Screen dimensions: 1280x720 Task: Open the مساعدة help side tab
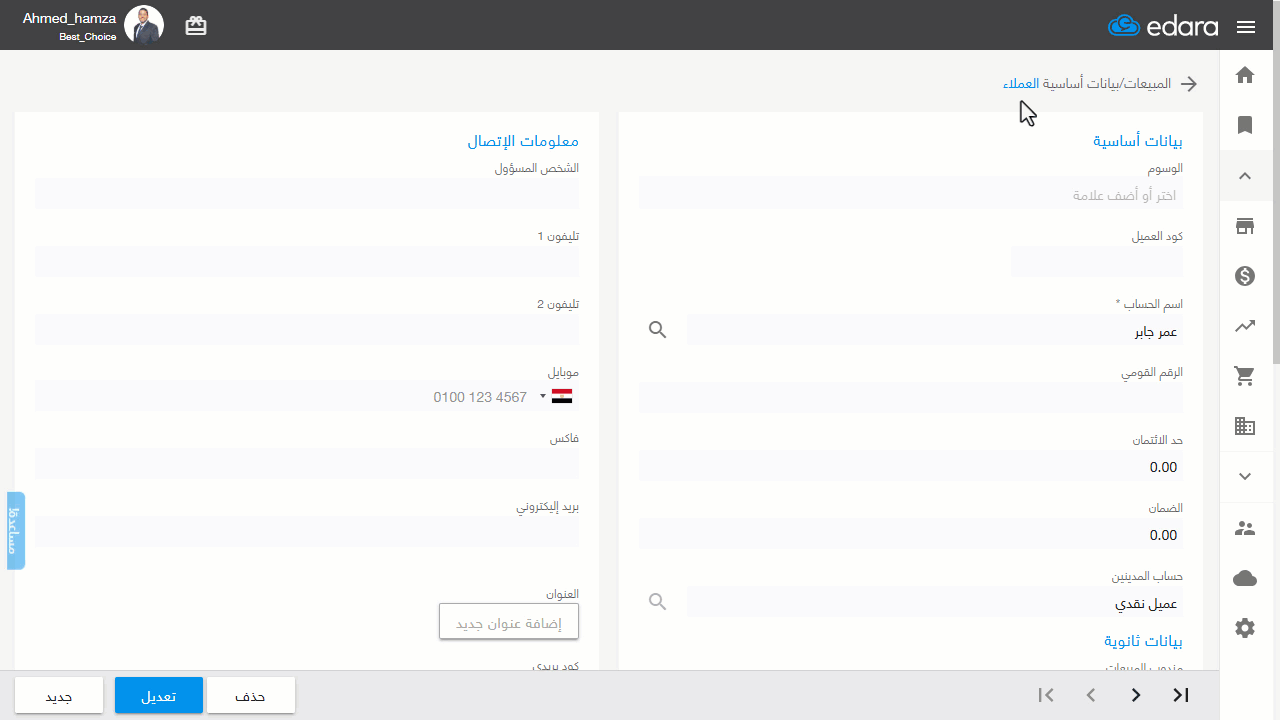click(16, 530)
